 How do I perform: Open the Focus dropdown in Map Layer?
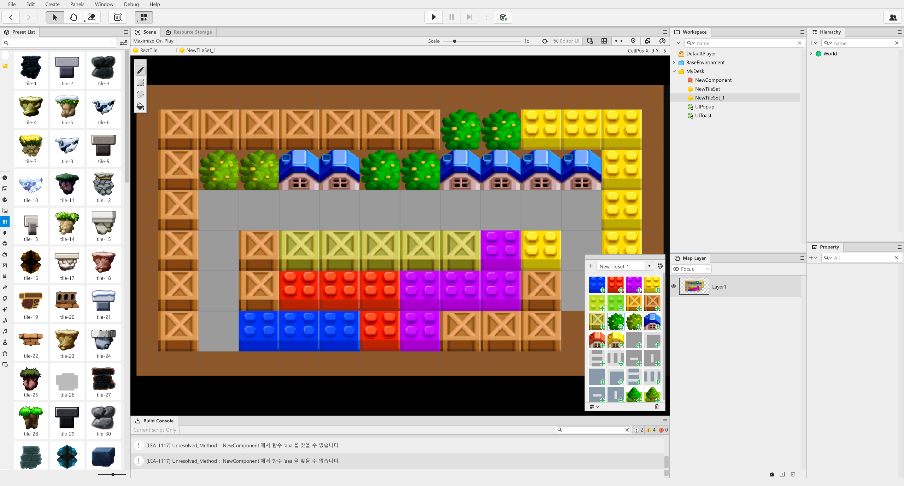691,269
